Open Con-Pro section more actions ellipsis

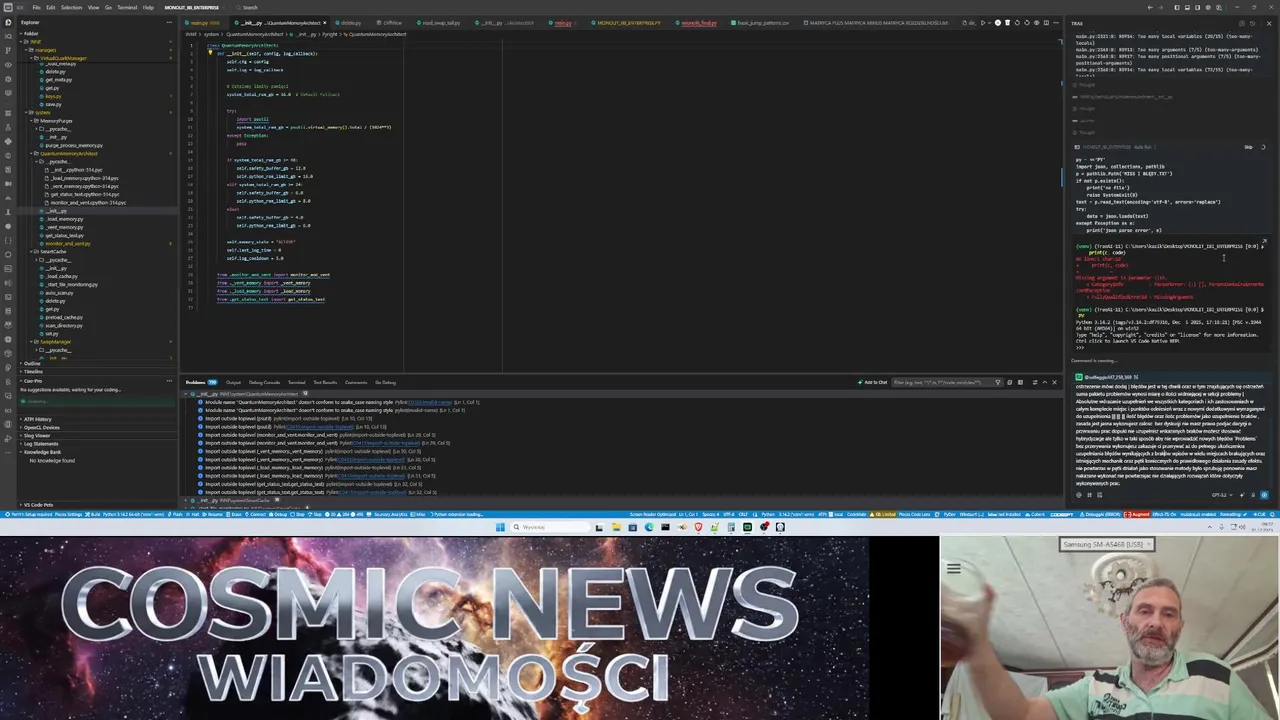169,381
